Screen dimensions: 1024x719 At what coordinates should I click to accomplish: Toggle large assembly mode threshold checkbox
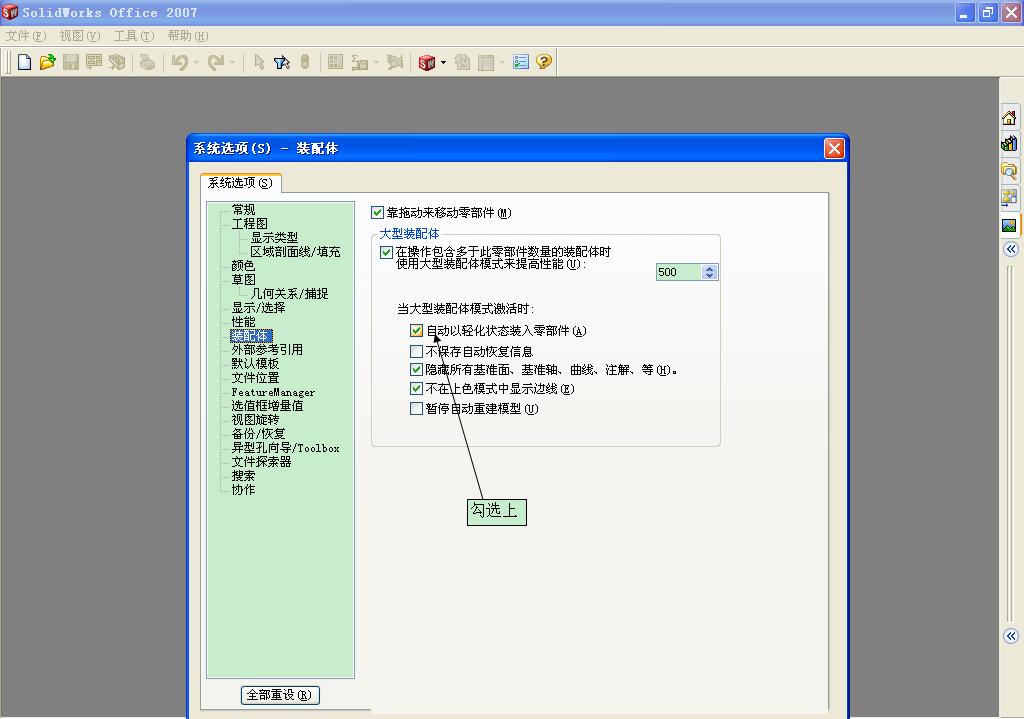[387, 252]
